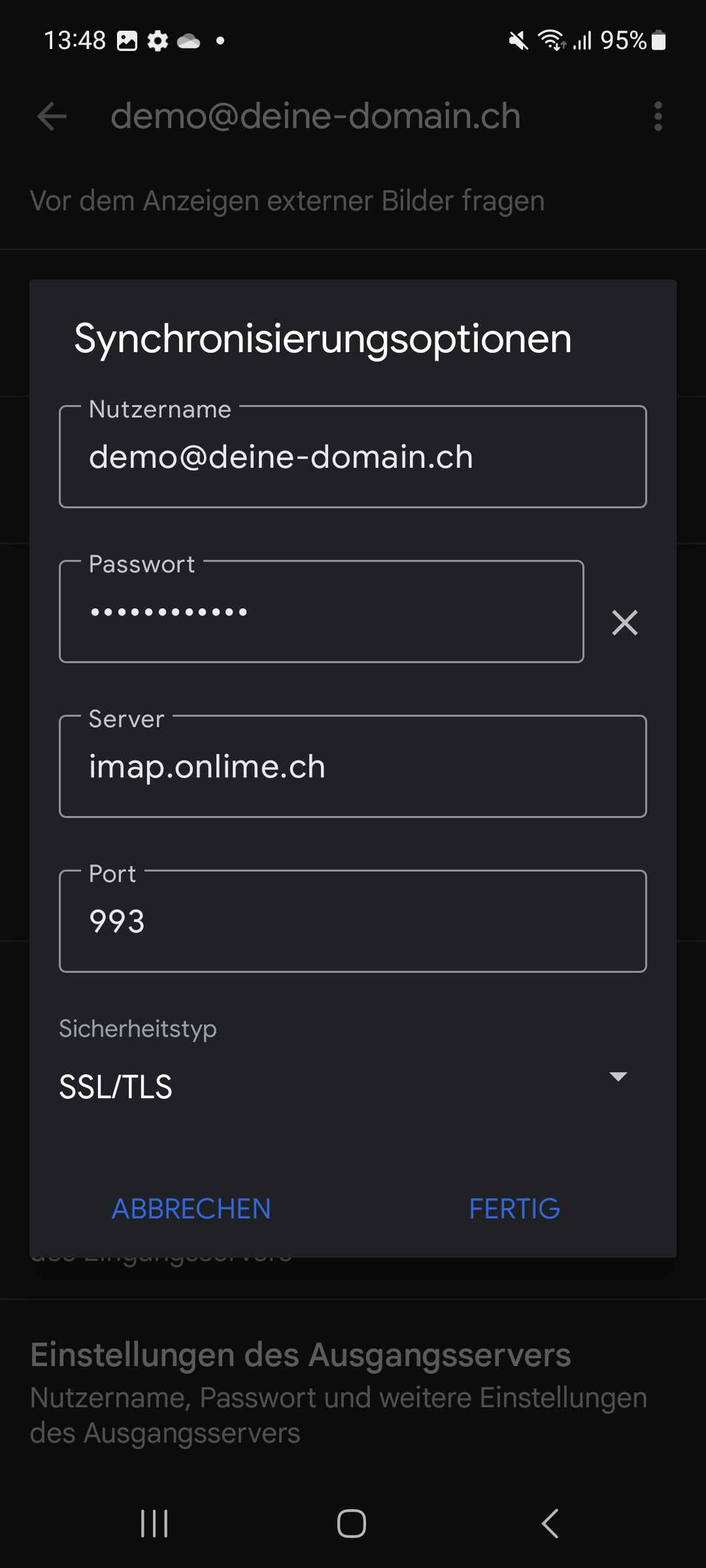
Task: Tap the gallery image notification icon
Action: tap(127, 41)
